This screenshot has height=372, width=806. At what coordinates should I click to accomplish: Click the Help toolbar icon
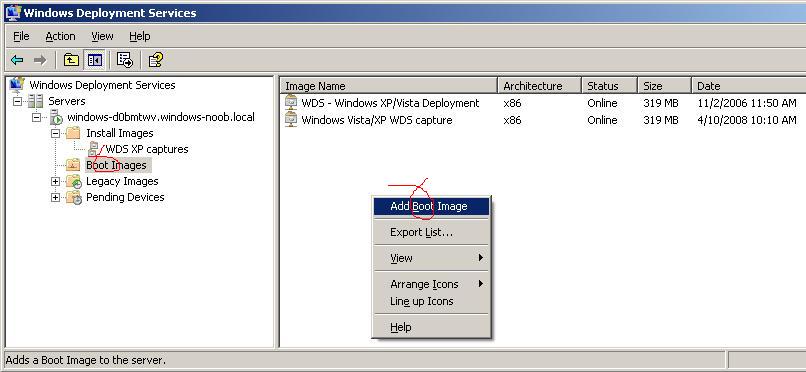pos(156,60)
